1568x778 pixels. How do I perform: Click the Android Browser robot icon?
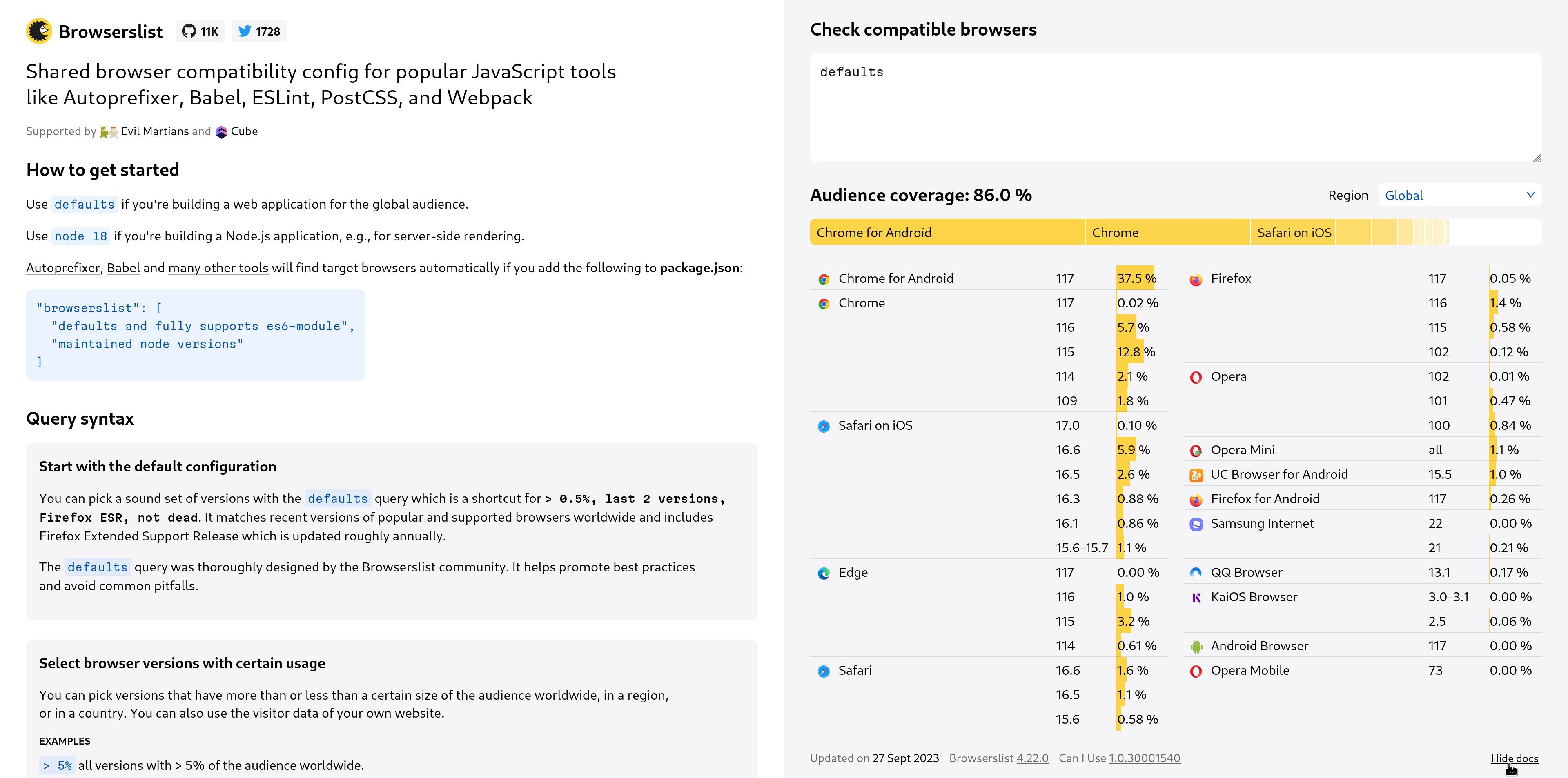point(1196,647)
